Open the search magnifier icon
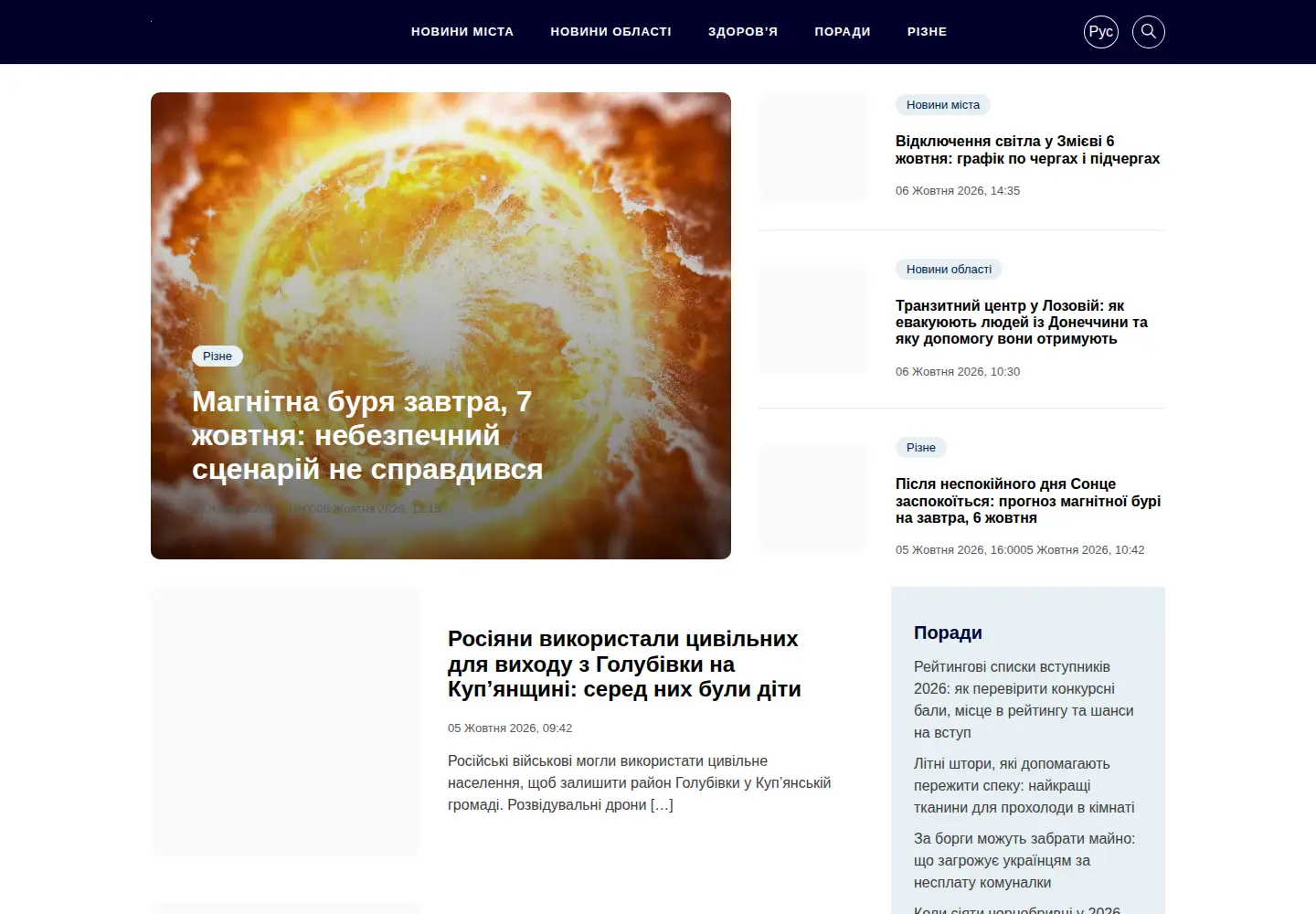 (1149, 32)
